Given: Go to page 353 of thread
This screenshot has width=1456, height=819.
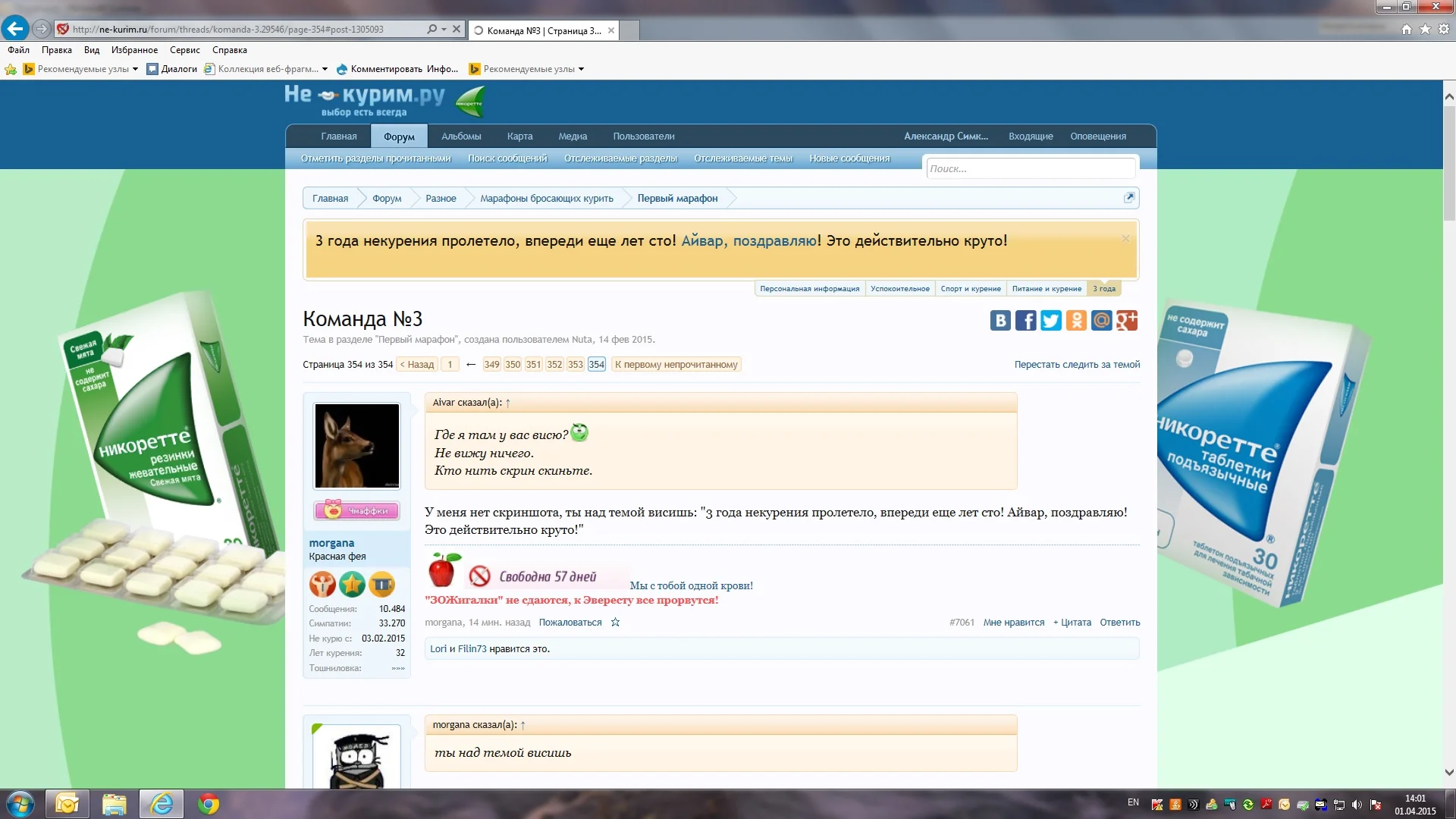Looking at the screenshot, I should click(x=576, y=365).
